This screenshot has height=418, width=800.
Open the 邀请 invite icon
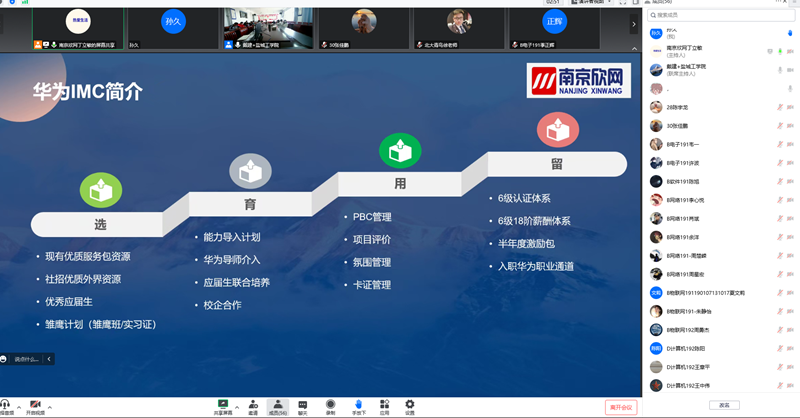[x=253, y=404]
